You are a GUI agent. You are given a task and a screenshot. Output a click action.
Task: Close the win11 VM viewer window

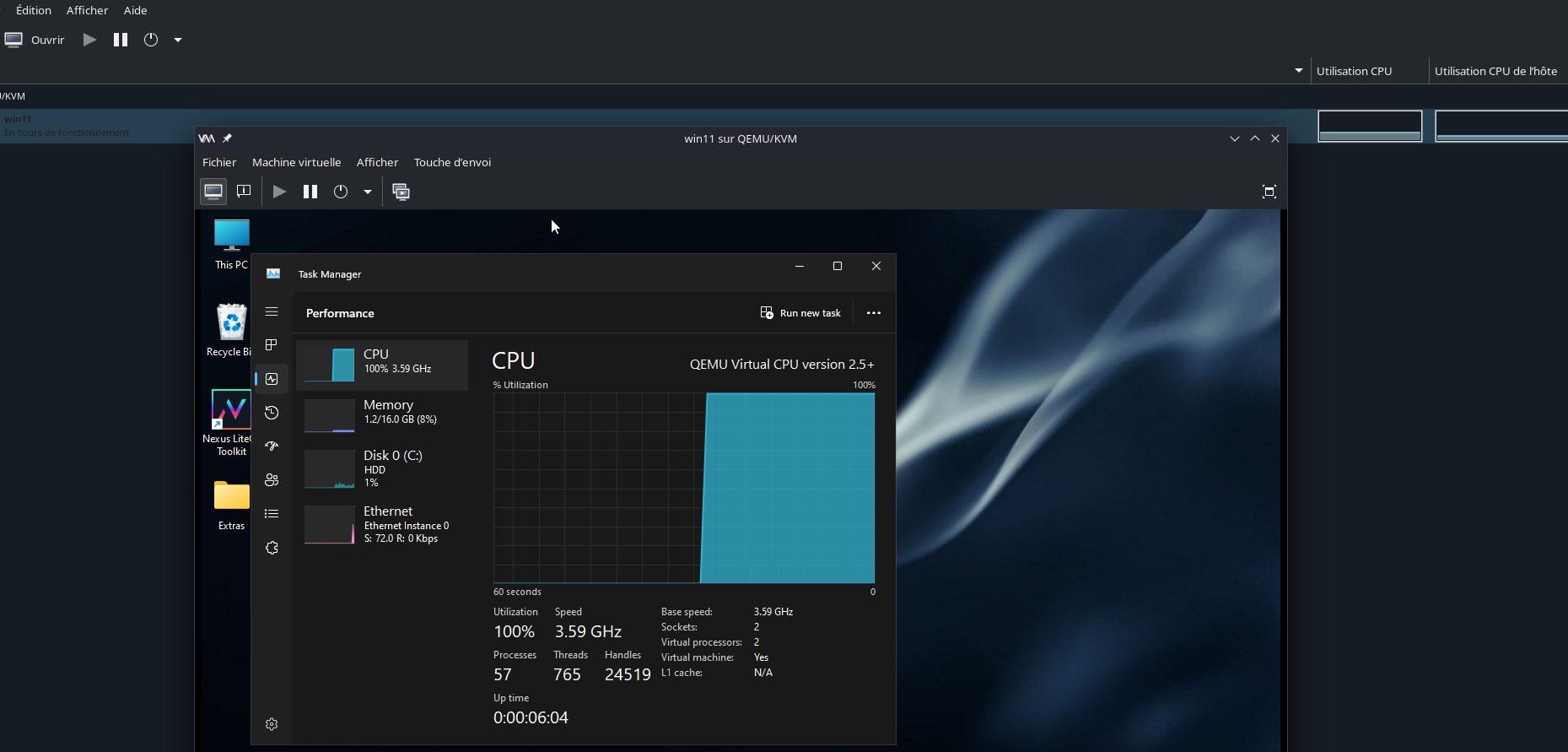tap(1275, 138)
